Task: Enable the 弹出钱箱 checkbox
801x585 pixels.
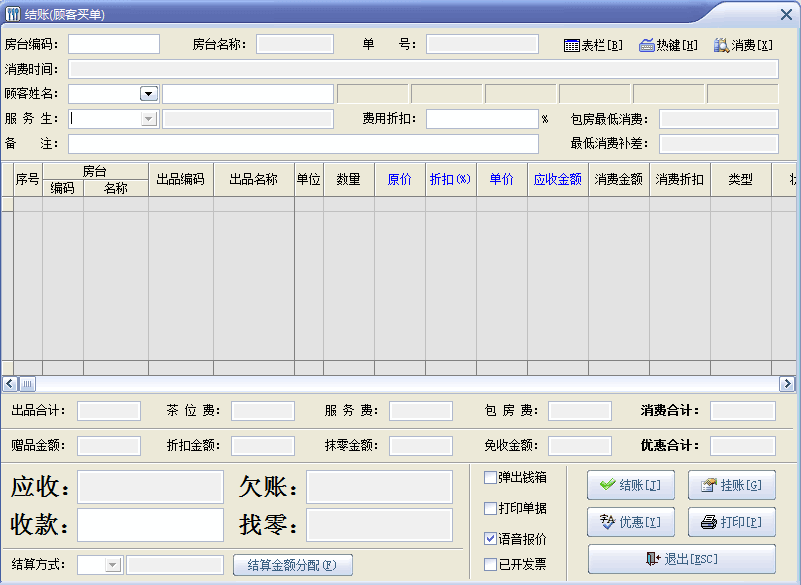Action: click(490, 477)
